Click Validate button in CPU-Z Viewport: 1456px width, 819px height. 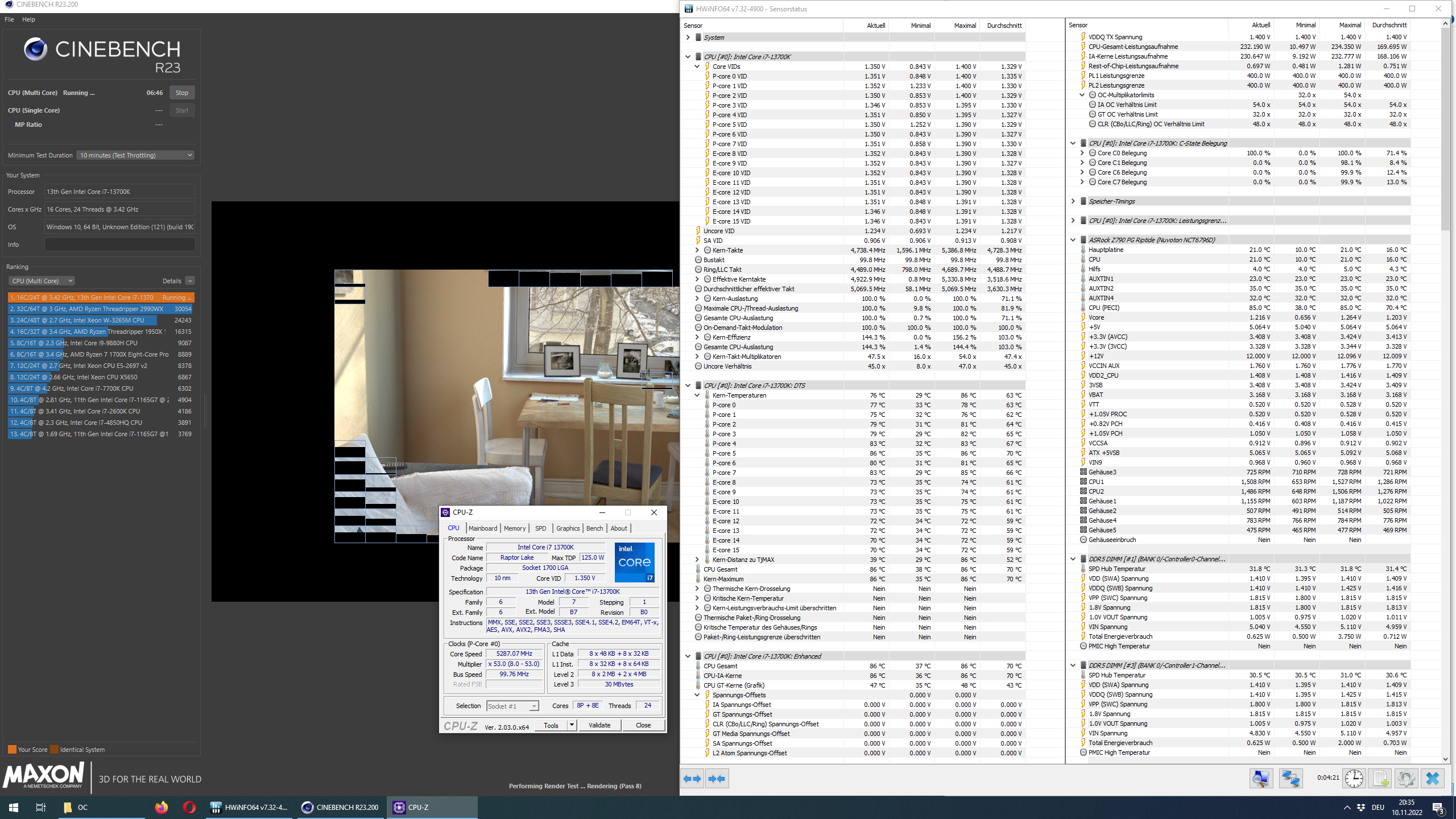tap(599, 725)
